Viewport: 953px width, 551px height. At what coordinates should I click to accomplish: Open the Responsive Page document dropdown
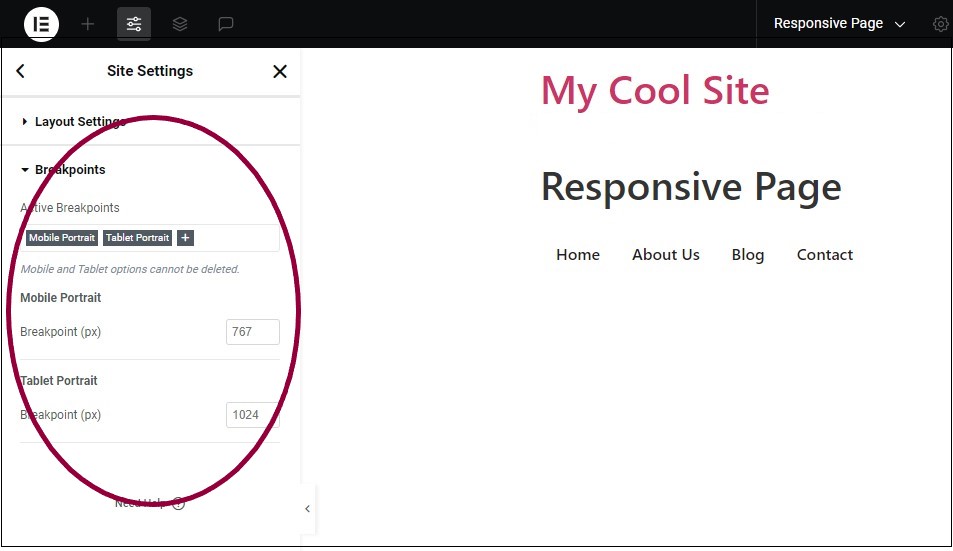tap(839, 24)
